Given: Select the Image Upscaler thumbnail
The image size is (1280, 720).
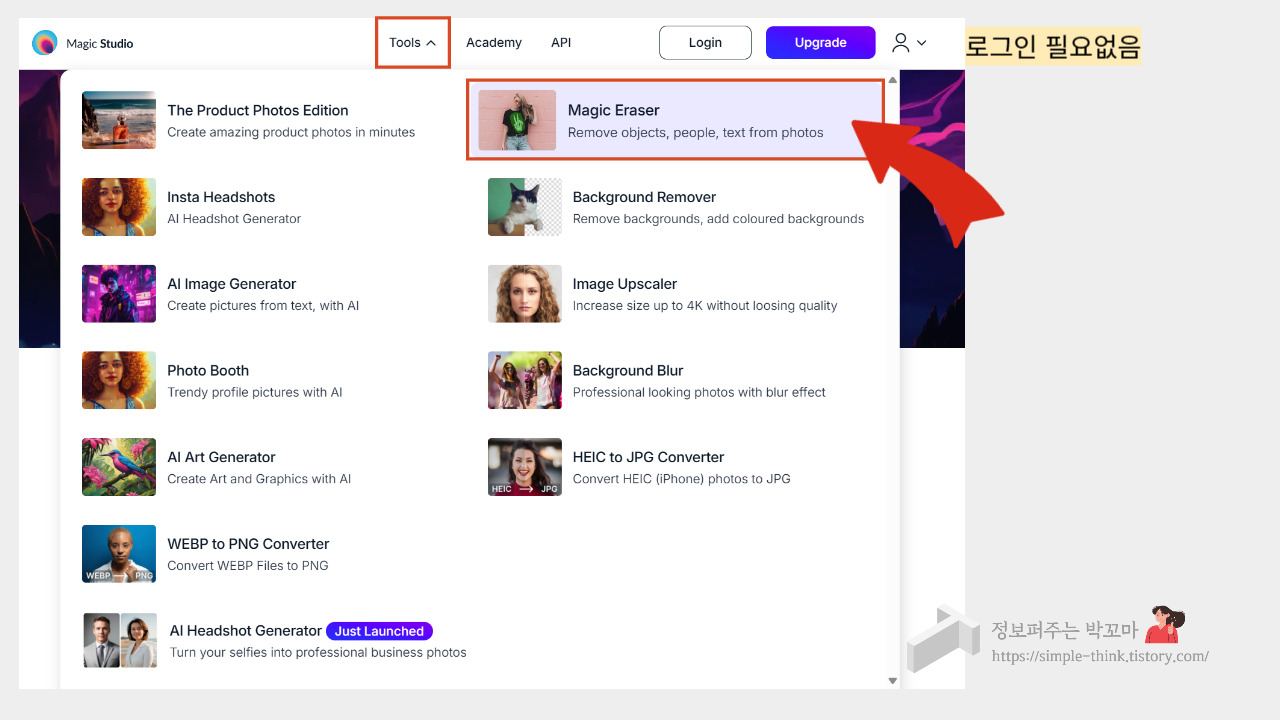Looking at the screenshot, I should [525, 294].
